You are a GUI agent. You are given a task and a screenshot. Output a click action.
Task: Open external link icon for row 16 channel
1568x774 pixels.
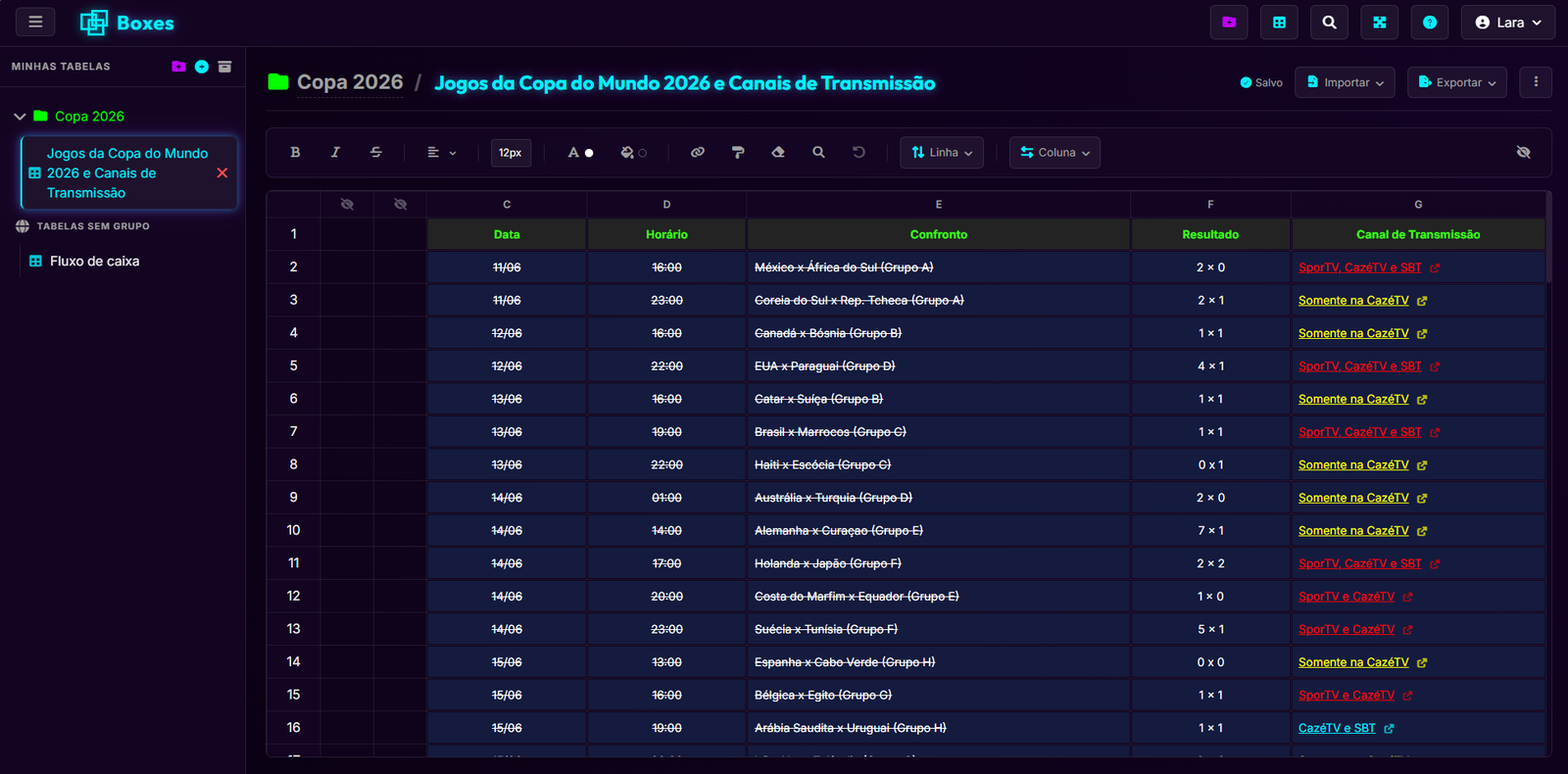[x=1389, y=729]
